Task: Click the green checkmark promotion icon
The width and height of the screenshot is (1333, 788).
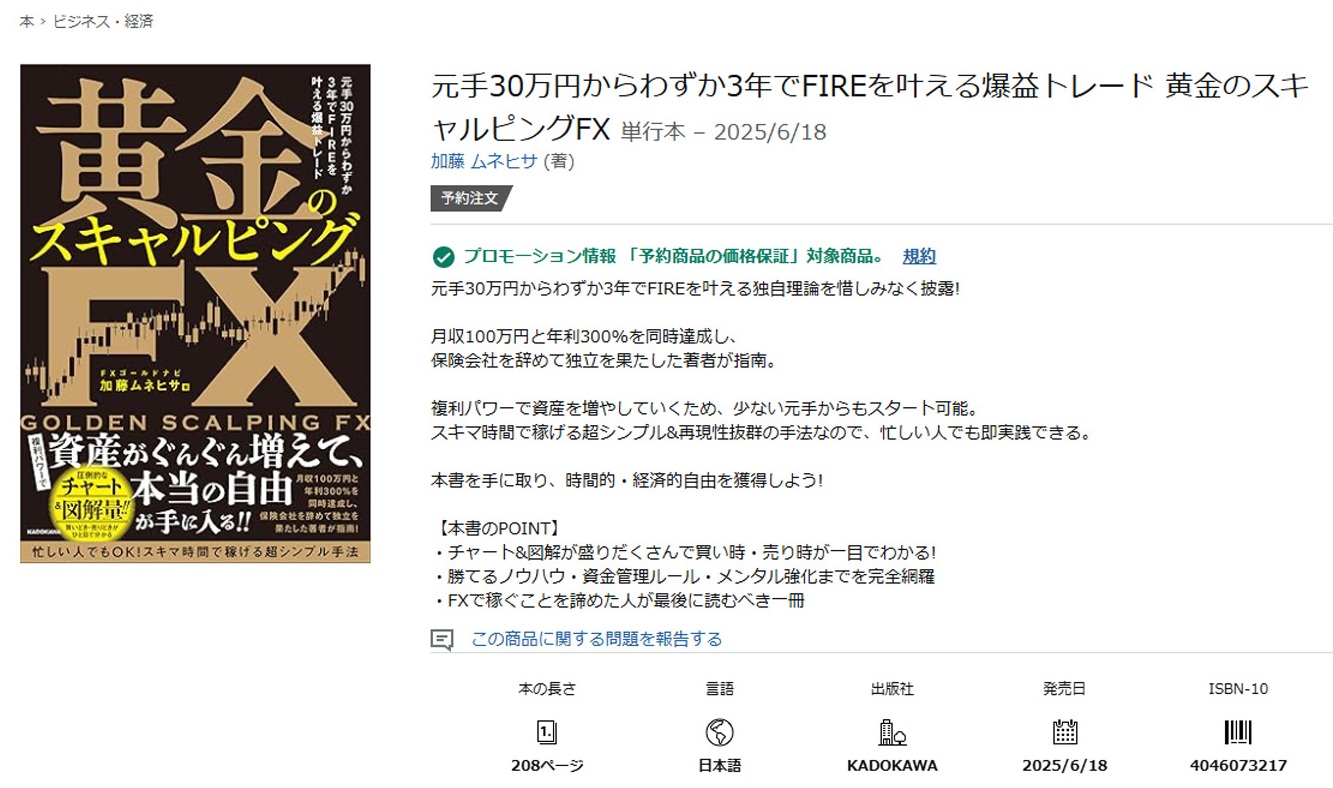Action: [x=443, y=257]
